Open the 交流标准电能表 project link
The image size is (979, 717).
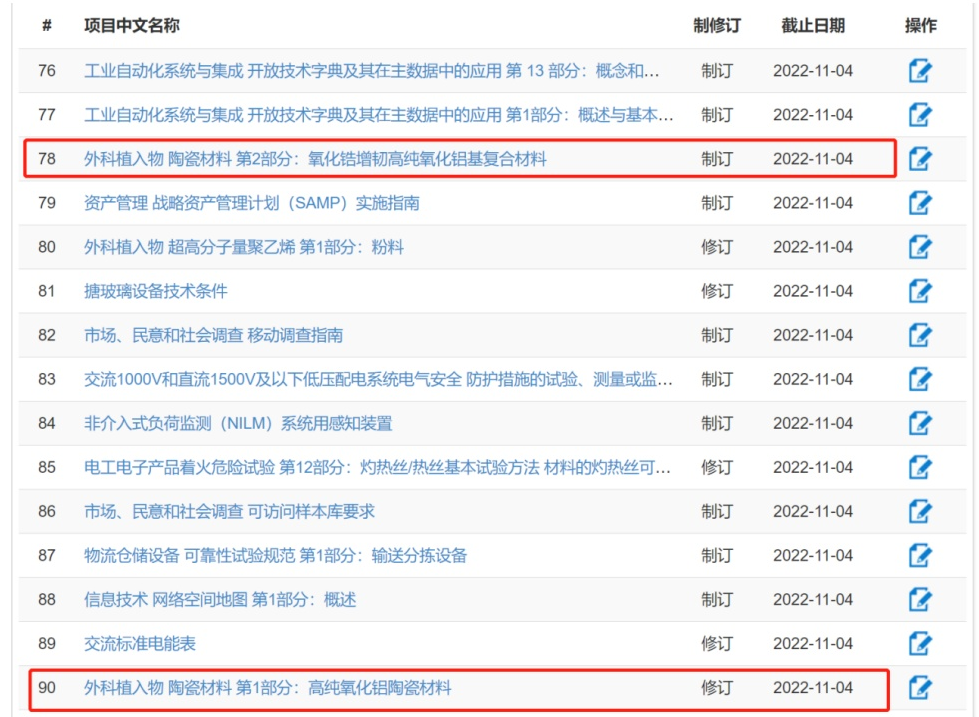[139, 644]
